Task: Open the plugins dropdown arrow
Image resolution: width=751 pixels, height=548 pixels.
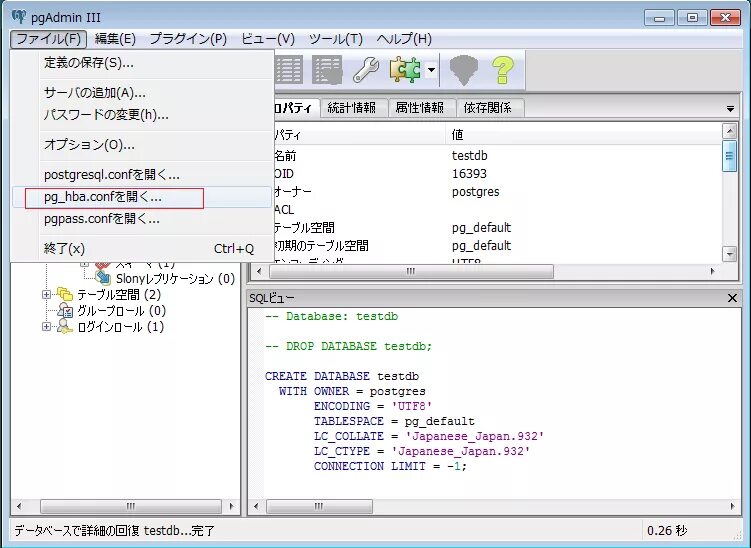Action: 431,70
